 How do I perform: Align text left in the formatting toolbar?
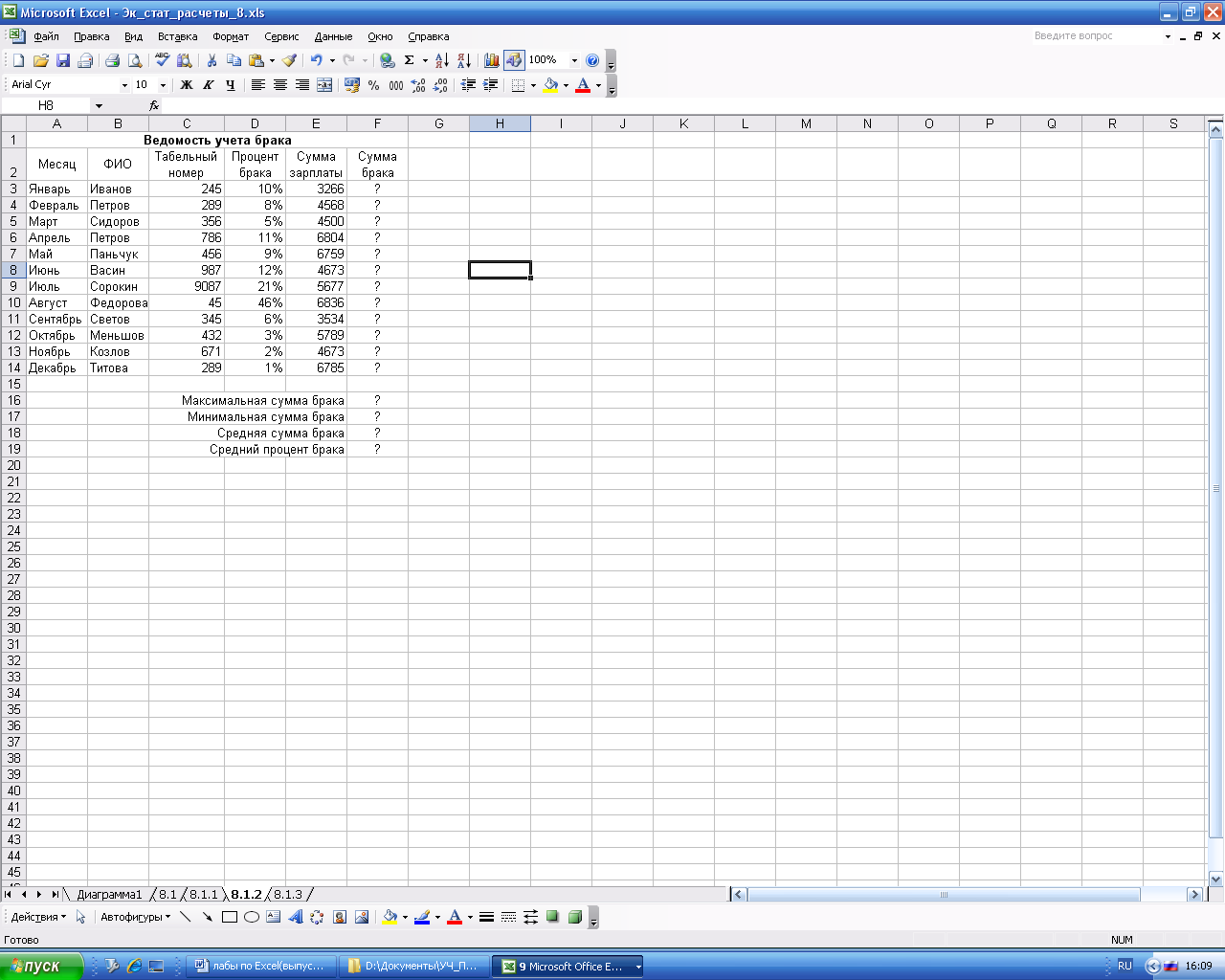click(x=257, y=85)
